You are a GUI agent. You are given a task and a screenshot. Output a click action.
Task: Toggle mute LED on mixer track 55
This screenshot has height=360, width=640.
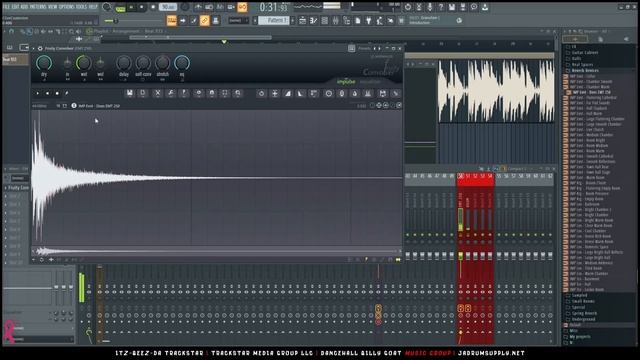pos(499,235)
